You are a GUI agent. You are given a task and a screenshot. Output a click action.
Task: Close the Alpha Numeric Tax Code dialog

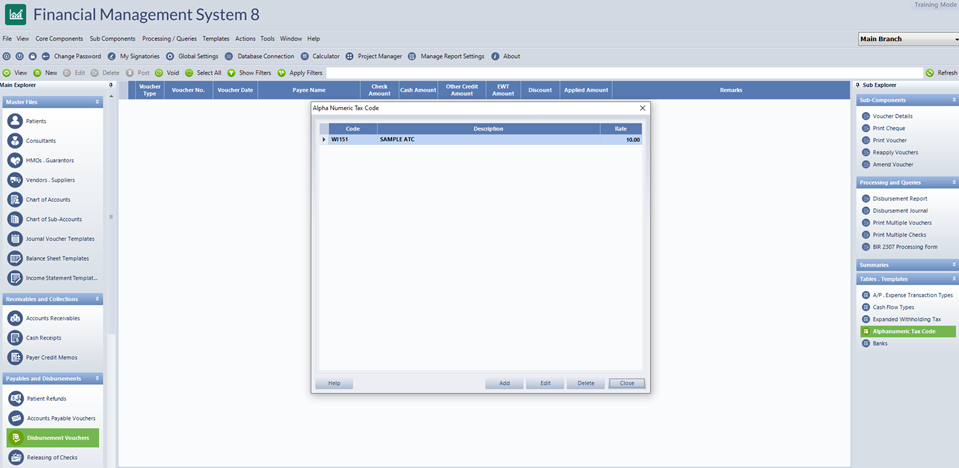tap(642, 108)
